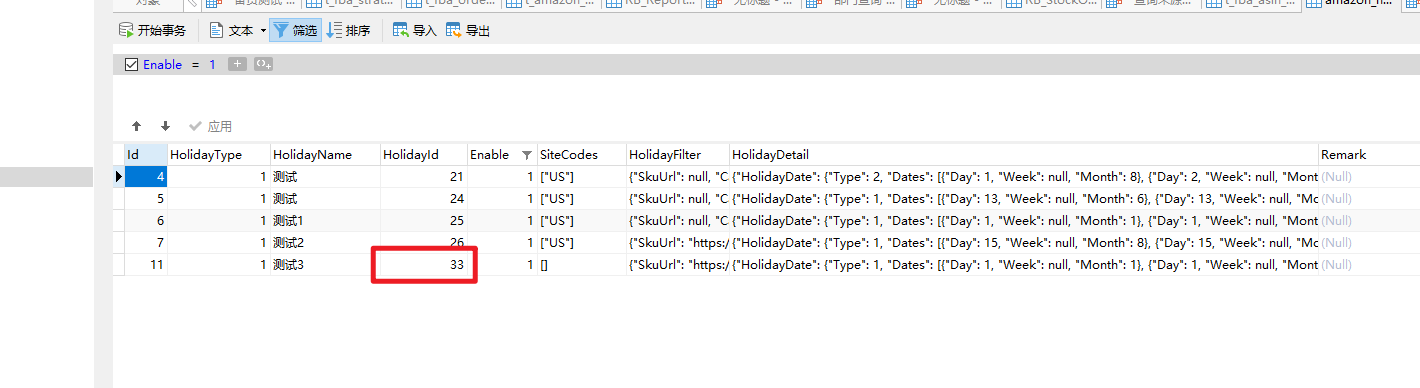Select the HolidayId cell 33
This screenshot has height=388, width=1420.
click(424, 264)
